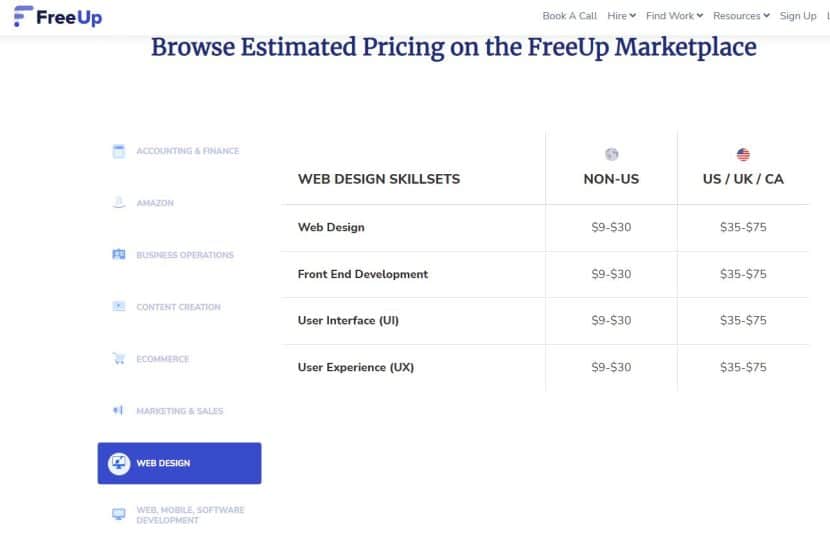Screen dimensions: 830x544
Task: Click the Amazon category icon
Action: 118,203
